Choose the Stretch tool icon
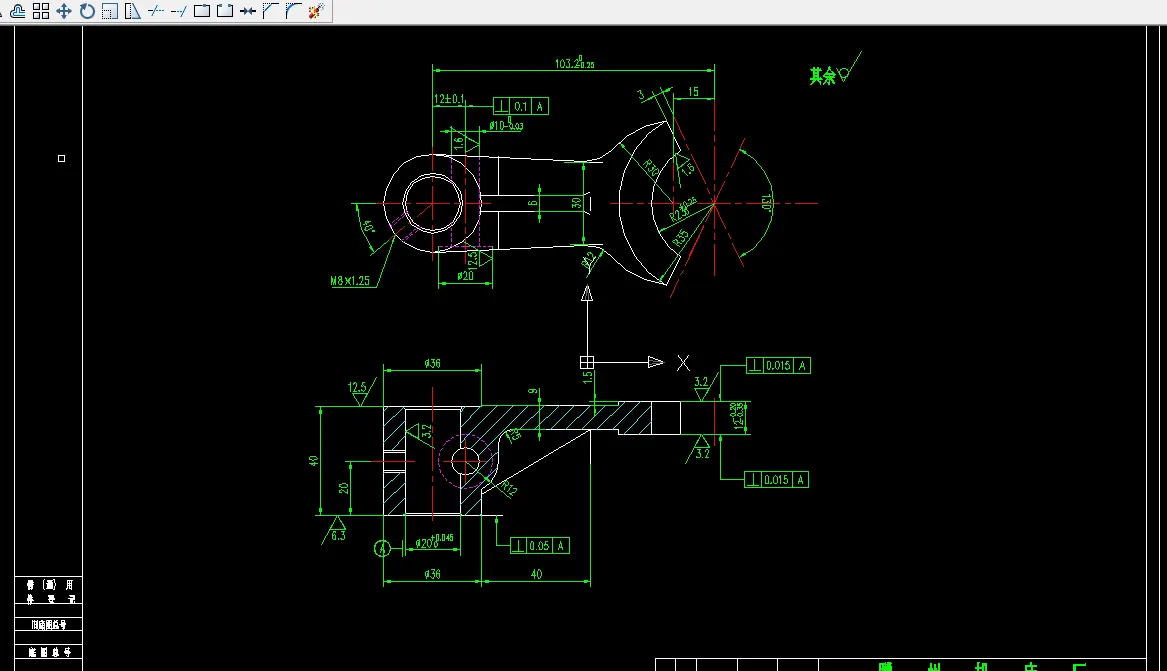 (132, 10)
